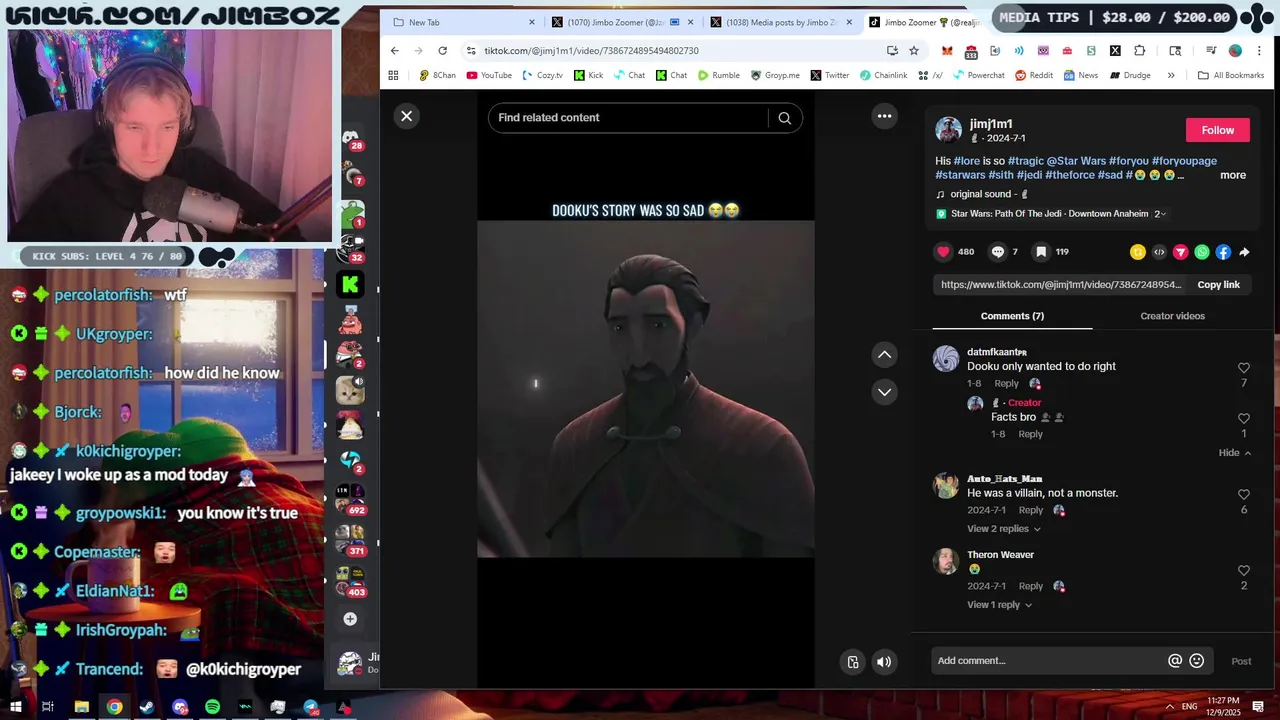1280x720 pixels.
Task: Switch to (1070) Jimbo Zoomer X tab
Action: 620,22
